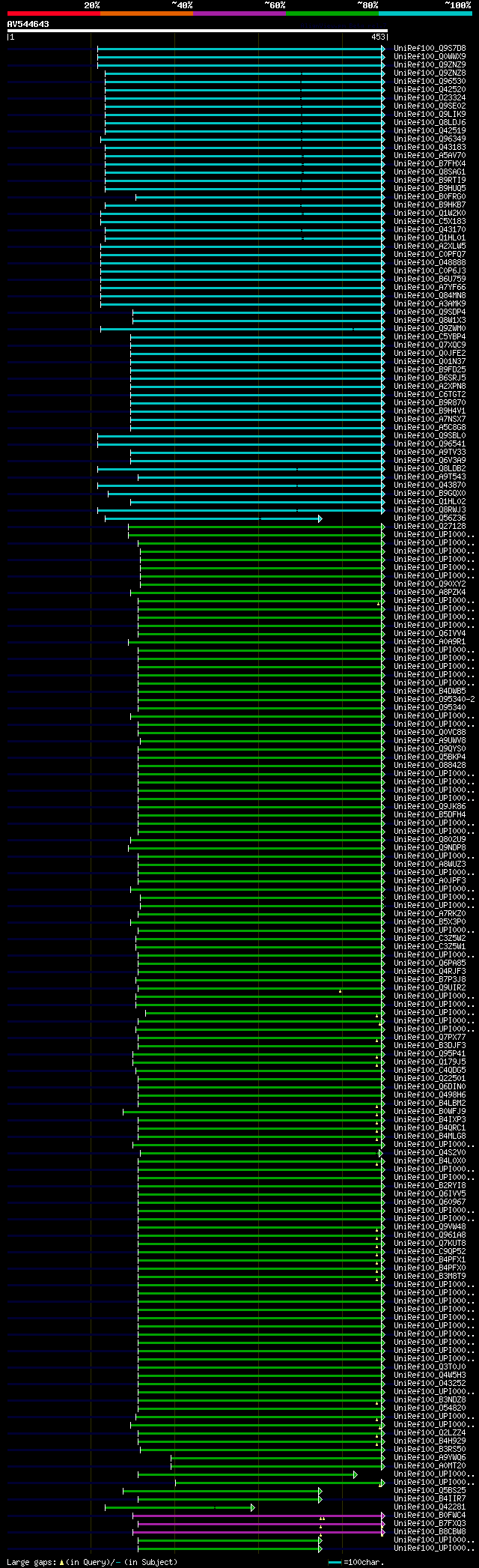Select label UniRef100_B4LBM2

click(430, 1104)
